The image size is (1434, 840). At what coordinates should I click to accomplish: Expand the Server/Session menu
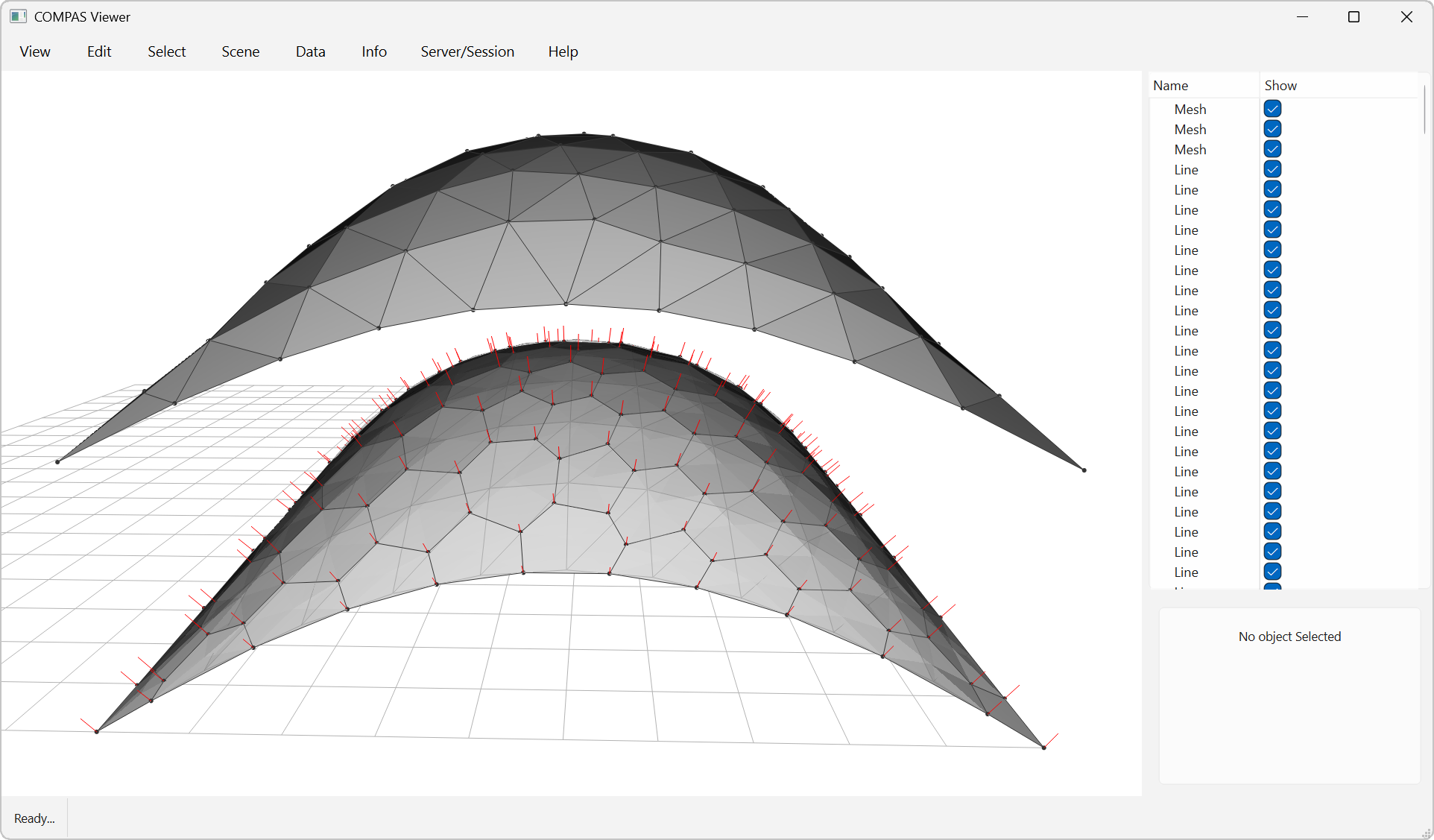(x=467, y=51)
